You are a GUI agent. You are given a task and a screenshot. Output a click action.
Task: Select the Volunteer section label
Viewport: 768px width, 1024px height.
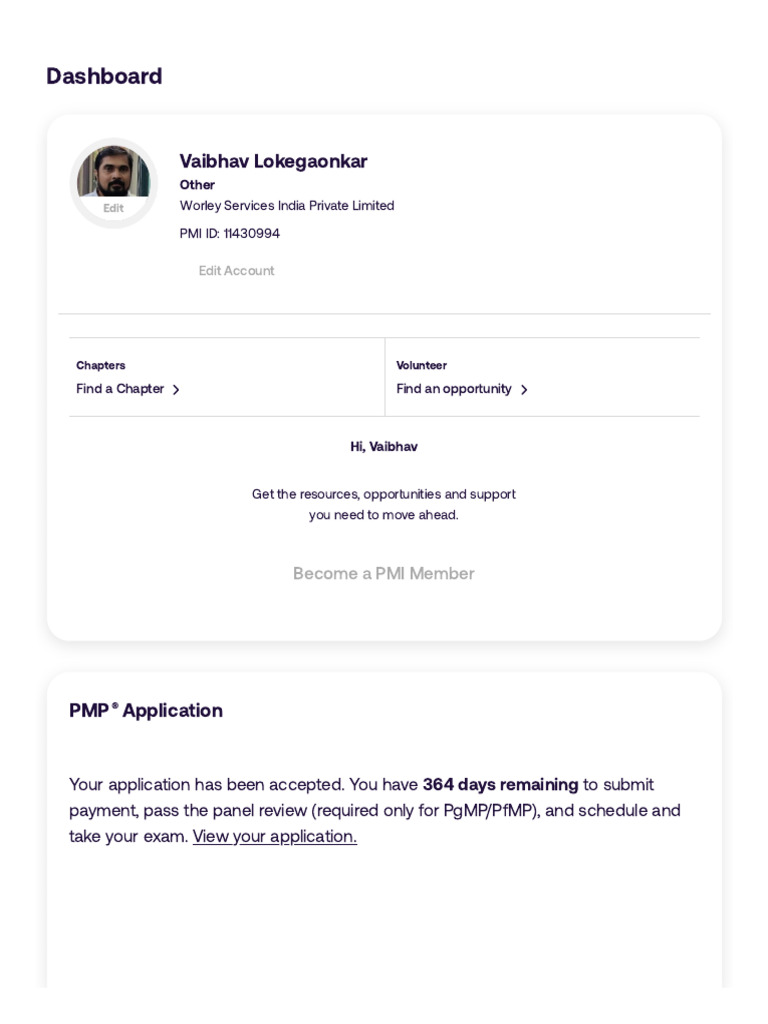[421, 365]
